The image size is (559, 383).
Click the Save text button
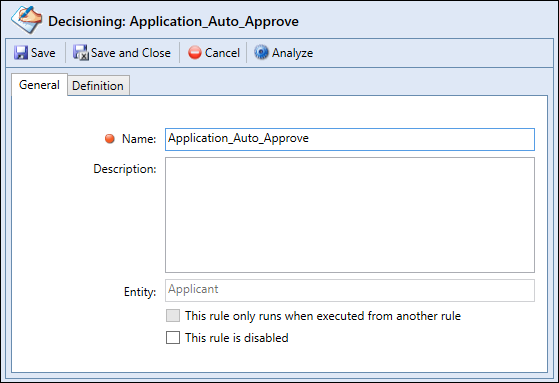pos(43,53)
